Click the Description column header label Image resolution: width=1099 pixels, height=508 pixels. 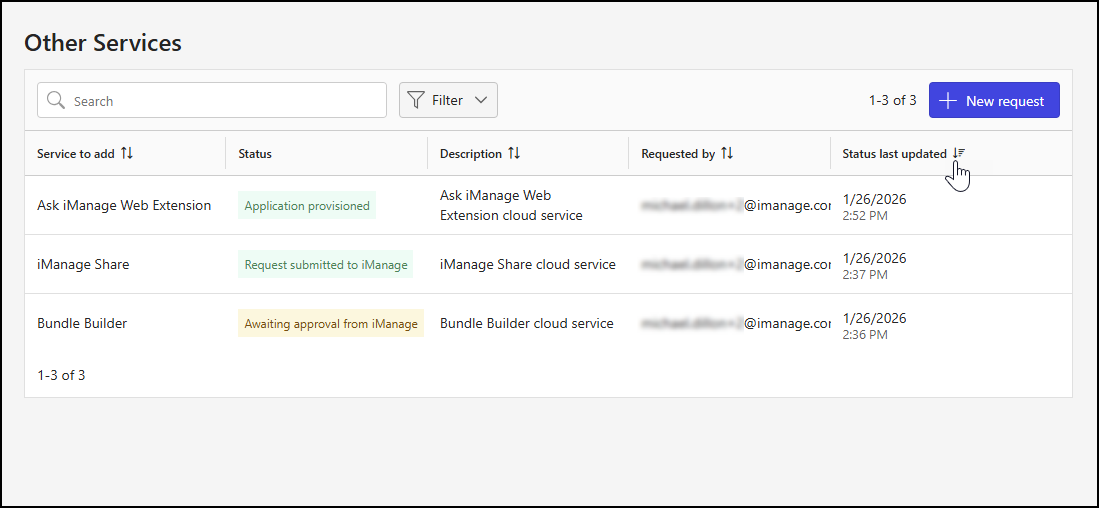point(471,153)
